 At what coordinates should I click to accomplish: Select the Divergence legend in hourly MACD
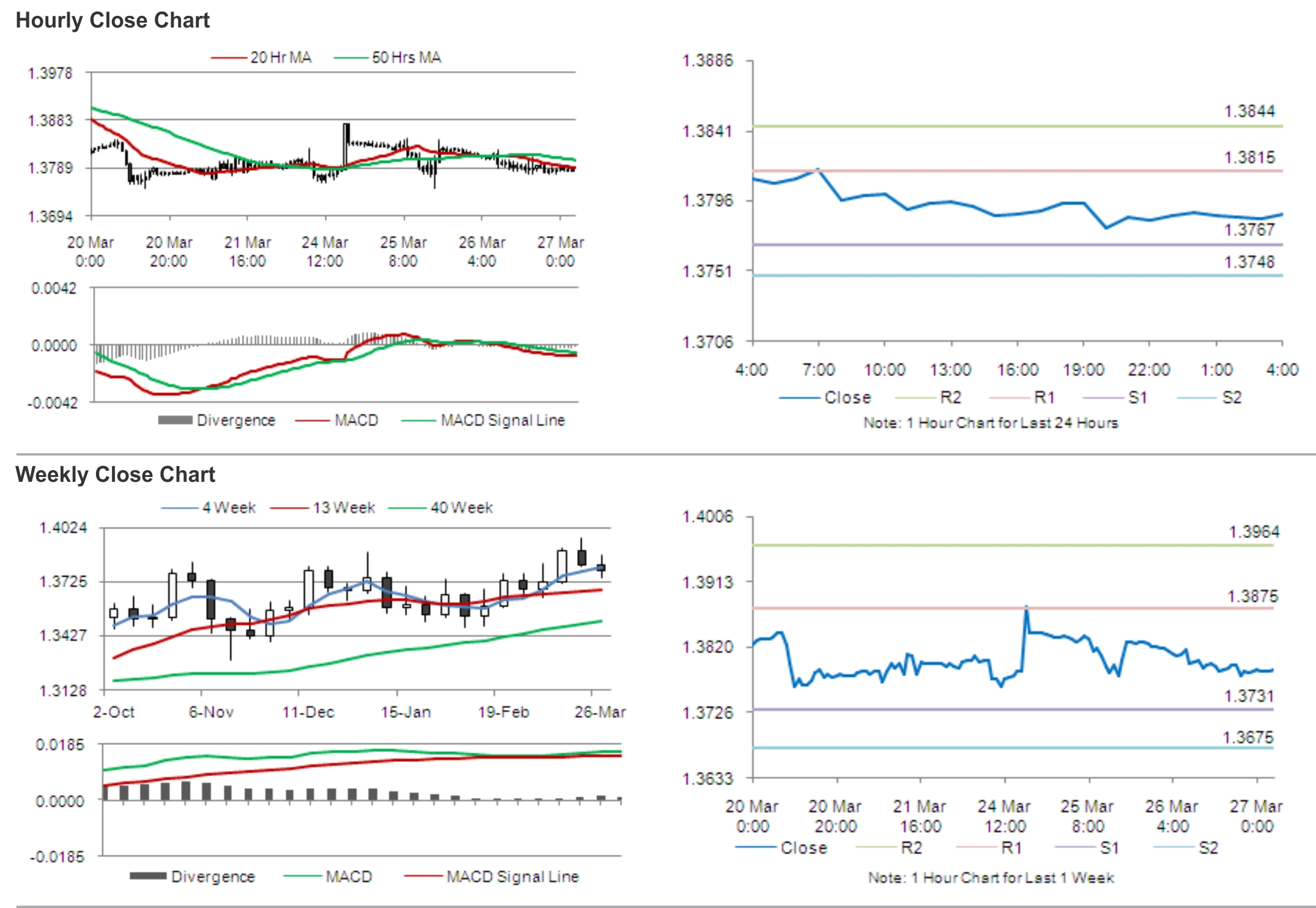point(217,420)
